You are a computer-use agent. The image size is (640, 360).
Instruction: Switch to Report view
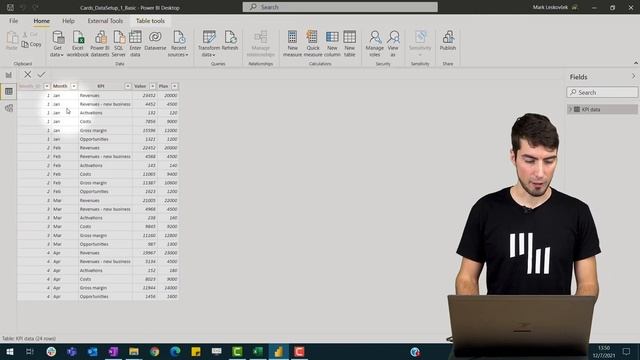[9, 75]
